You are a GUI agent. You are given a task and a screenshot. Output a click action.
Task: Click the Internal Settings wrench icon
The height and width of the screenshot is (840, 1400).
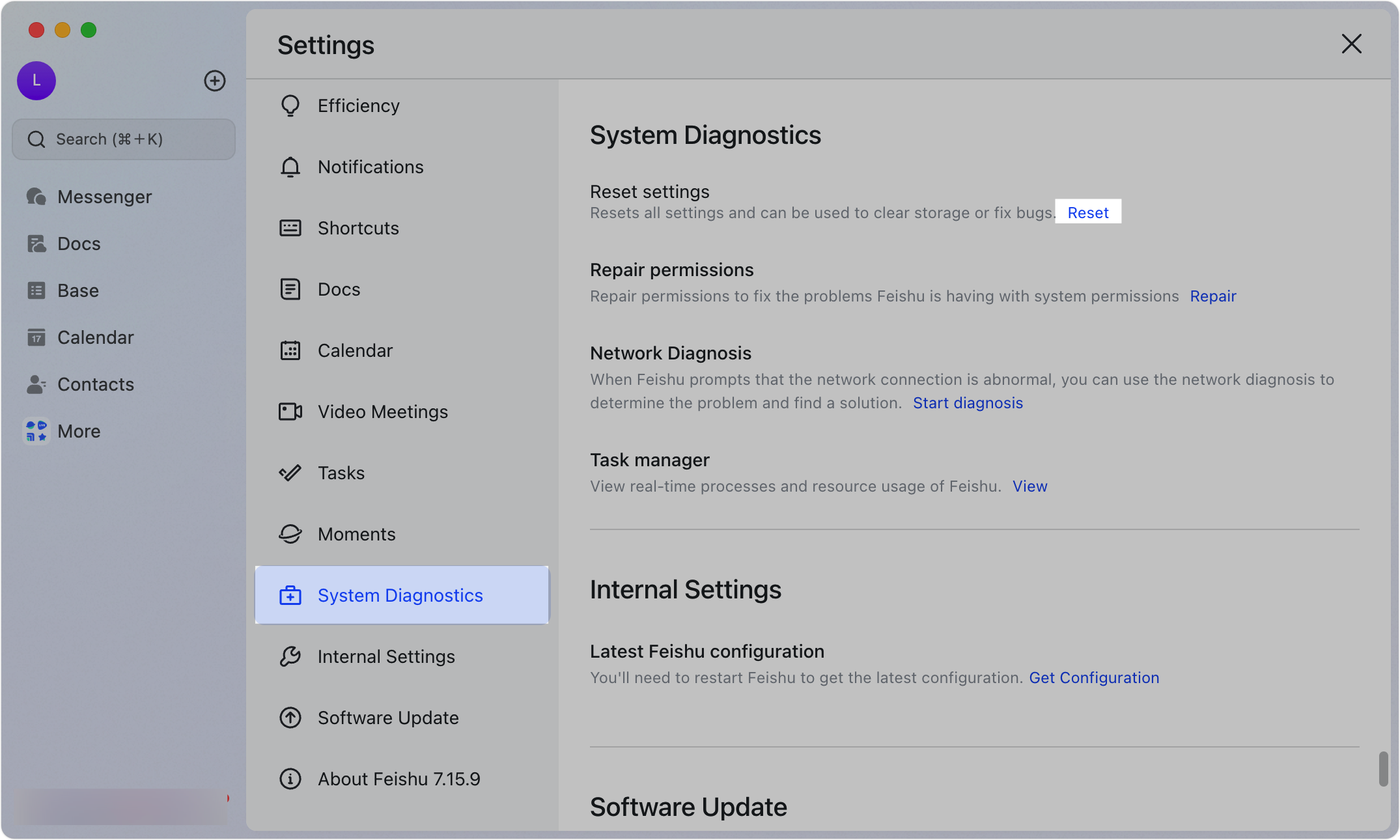[290, 656]
